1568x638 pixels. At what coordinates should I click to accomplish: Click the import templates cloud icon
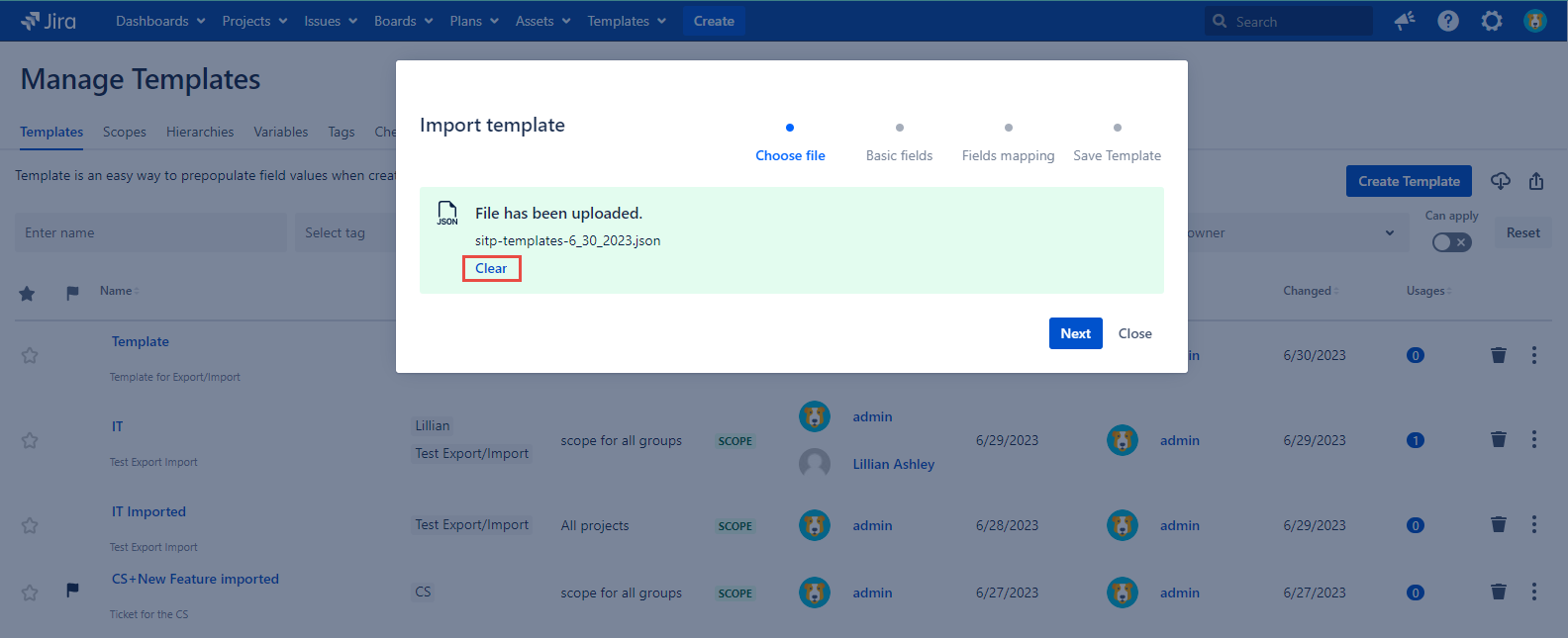[1501, 181]
